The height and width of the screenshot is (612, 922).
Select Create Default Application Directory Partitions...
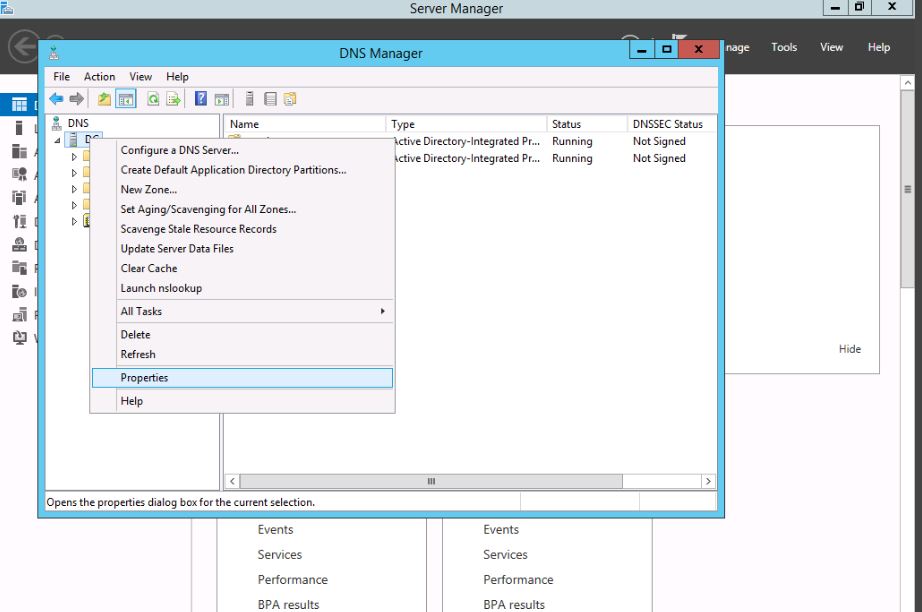tap(242, 170)
